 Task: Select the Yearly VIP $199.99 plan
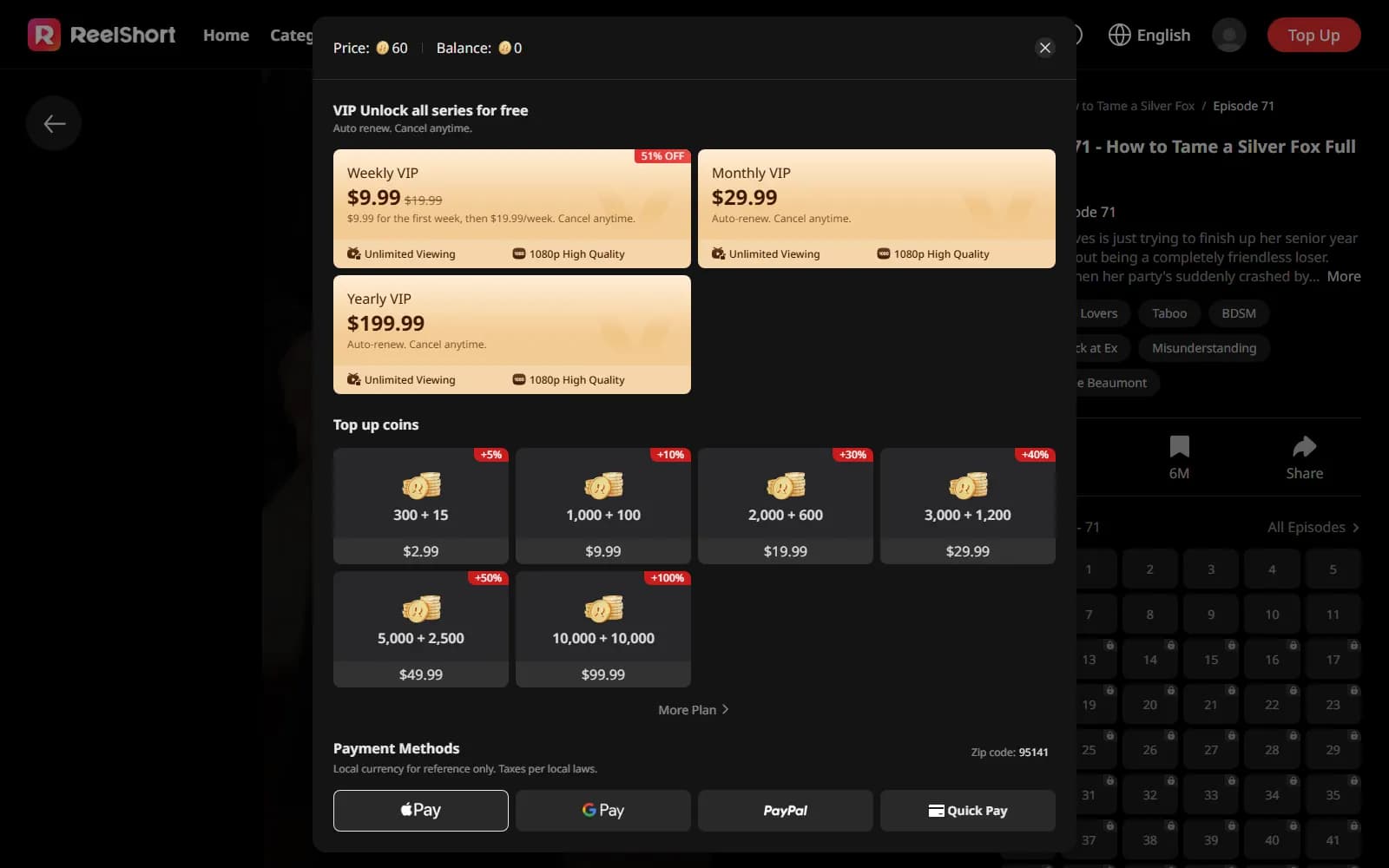[x=512, y=334]
